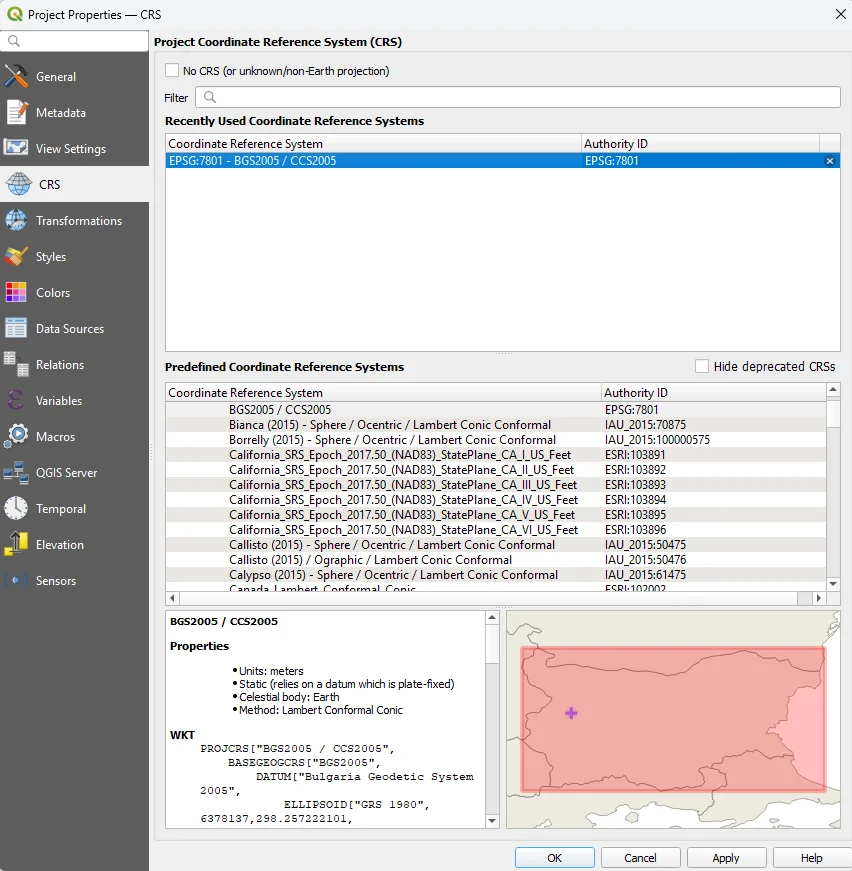Remove EPSG:7801 from recently used list
This screenshot has width=852, height=871.
coord(829,161)
